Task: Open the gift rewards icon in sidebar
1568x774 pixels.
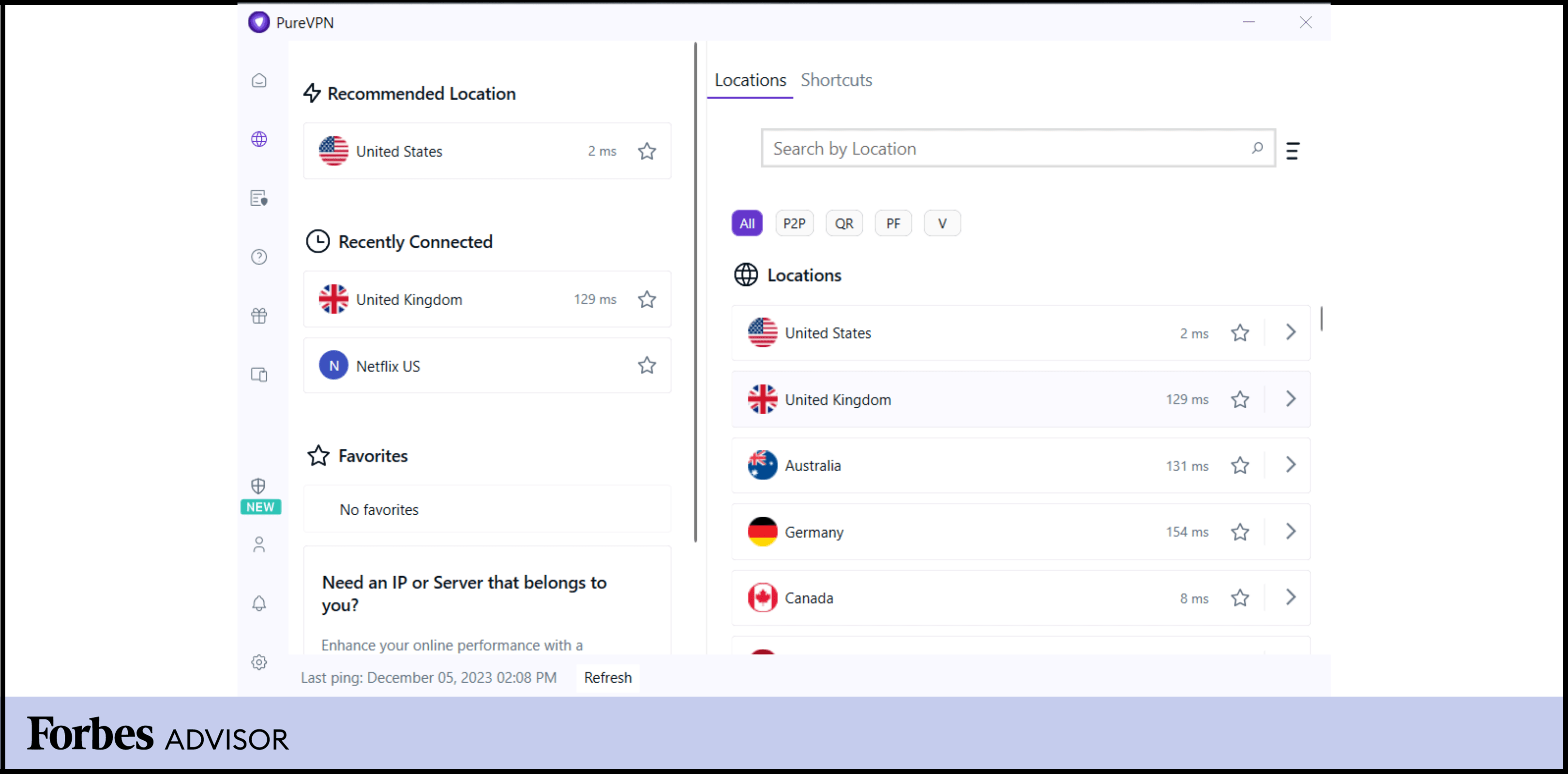Action: (259, 316)
